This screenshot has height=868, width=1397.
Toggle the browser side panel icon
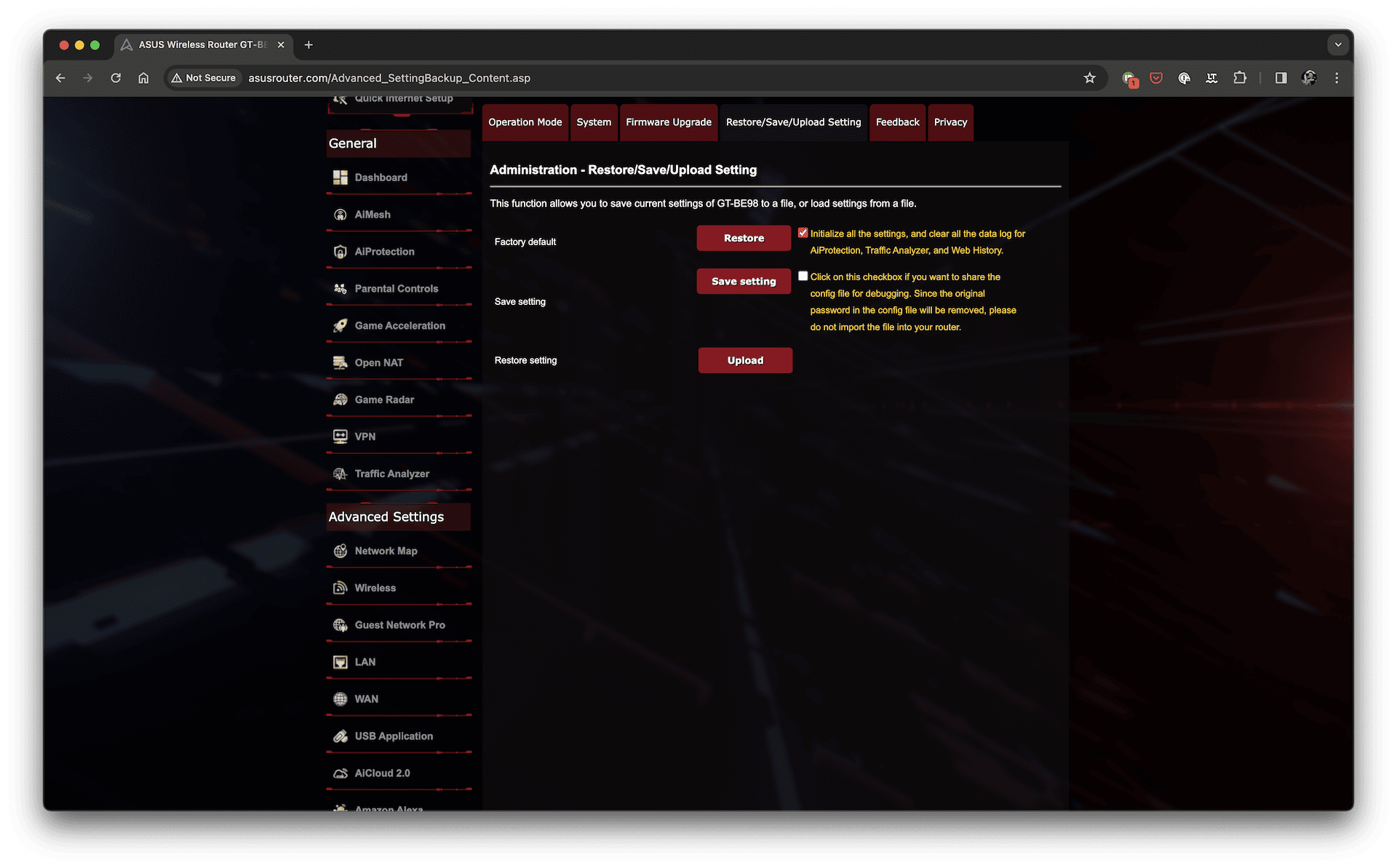(1281, 78)
